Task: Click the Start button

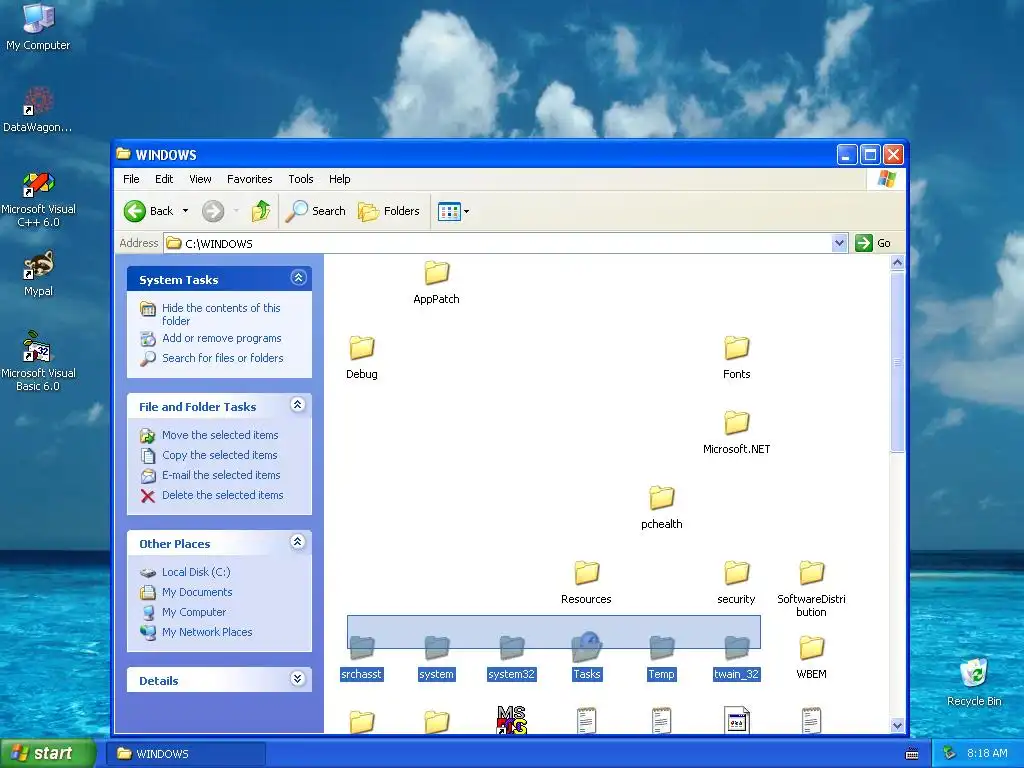Action: pos(48,753)
